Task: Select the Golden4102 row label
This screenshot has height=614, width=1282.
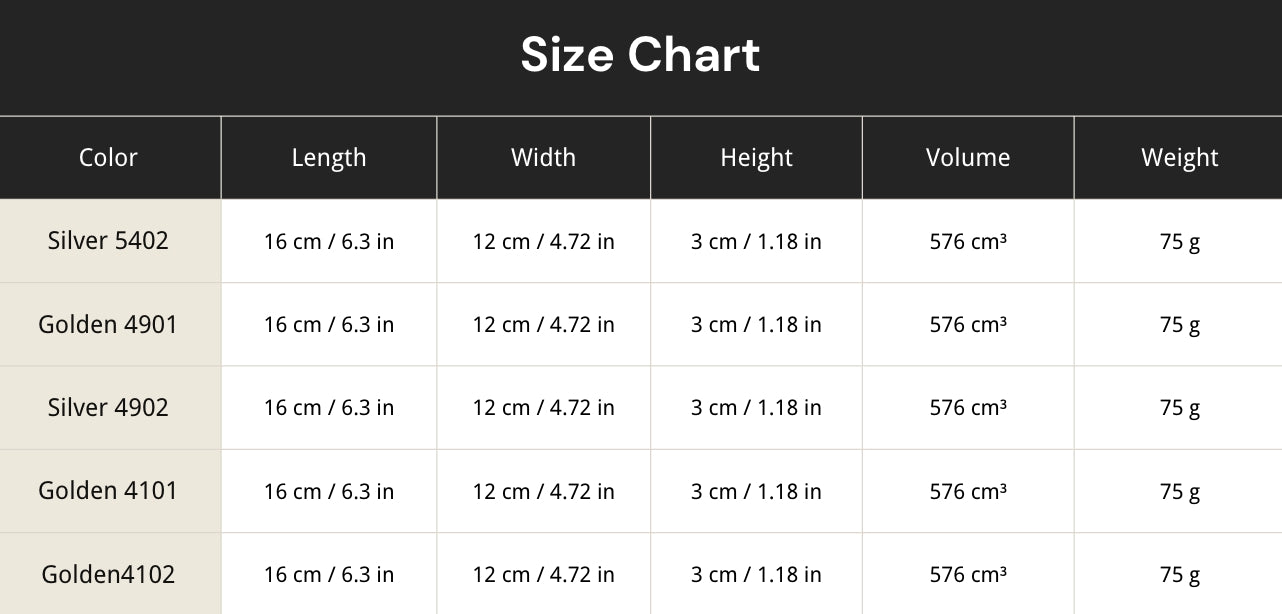Action: click(108, 574)
